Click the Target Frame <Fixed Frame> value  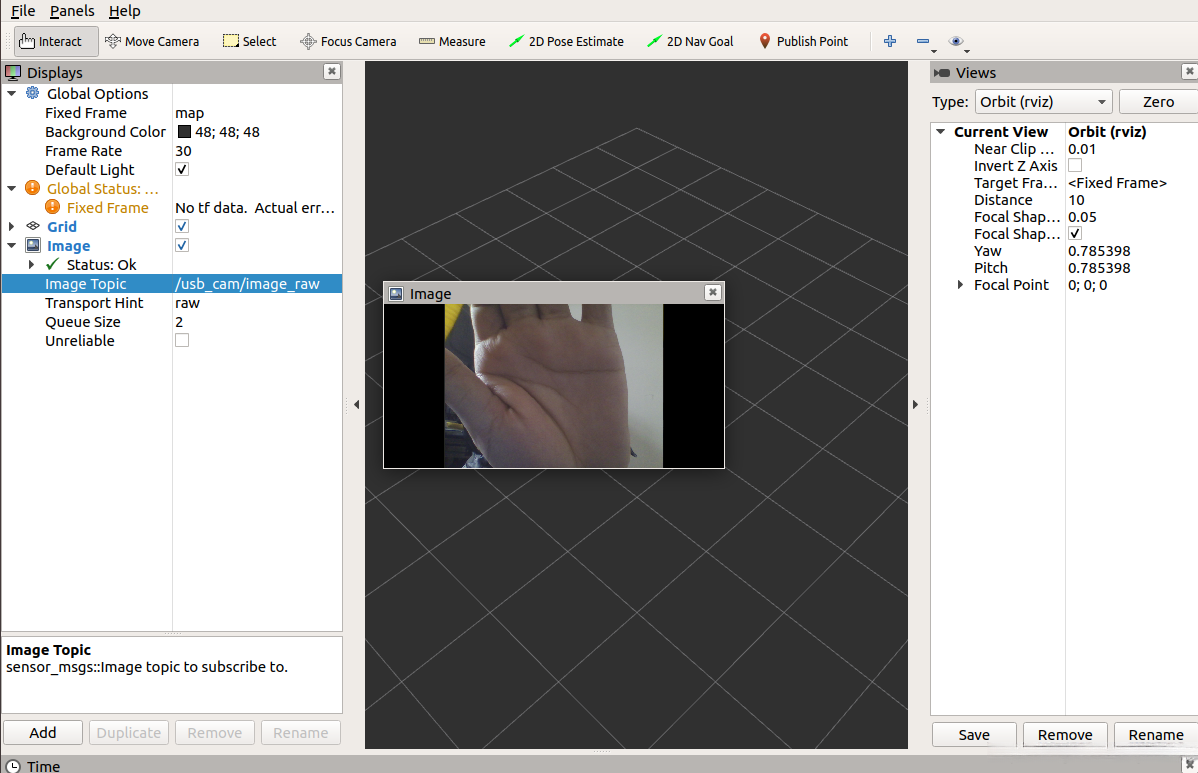coord(1118,183)
